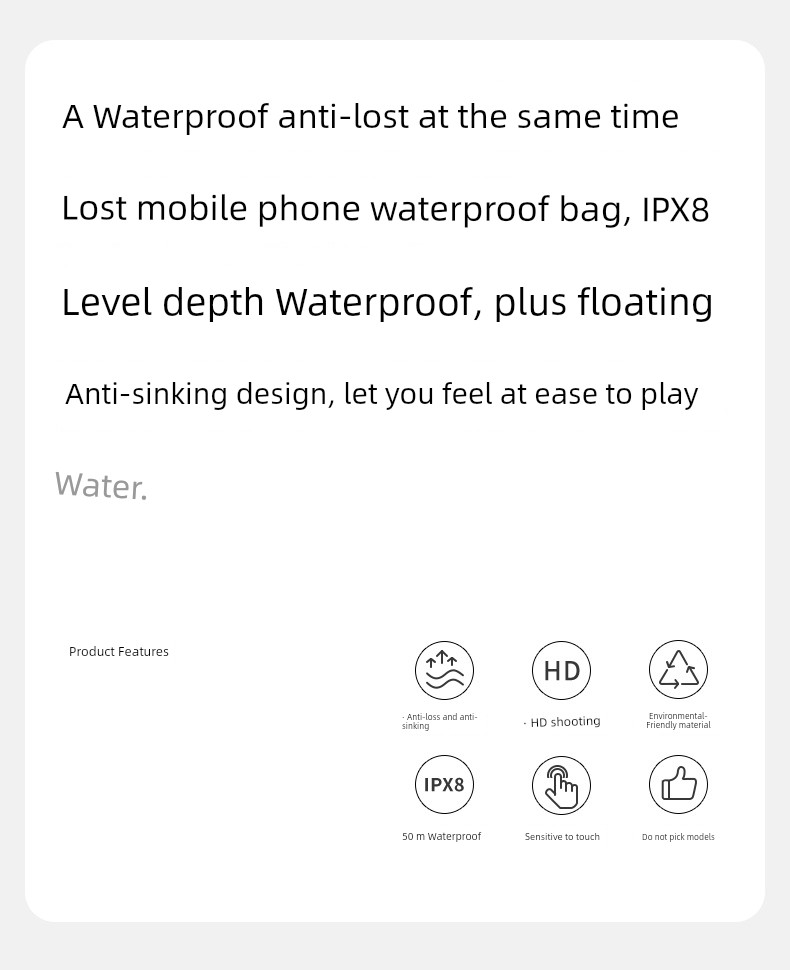The width and height of the screenshot is (790, 970).
Task: Click the 'Anti-loss and anti-sinking' caption
Action: coord(439,721)
